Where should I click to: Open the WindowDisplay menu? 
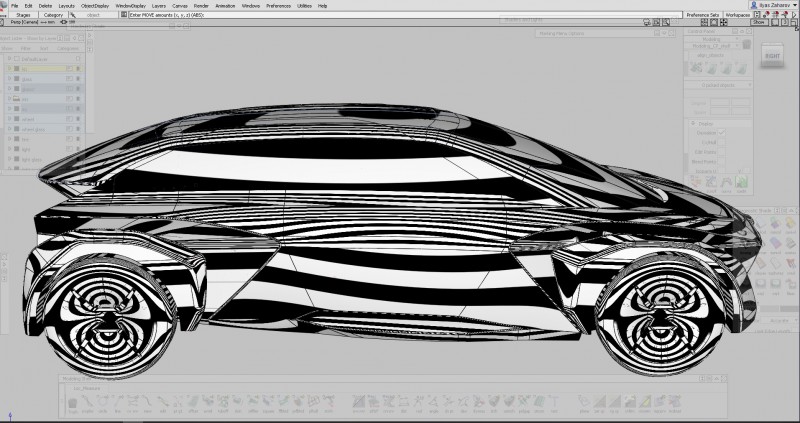pos(131,6)
